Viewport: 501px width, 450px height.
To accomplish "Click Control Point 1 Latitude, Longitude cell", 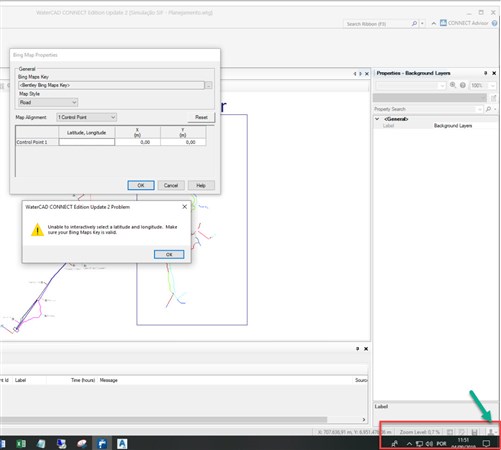I will 87,142.
